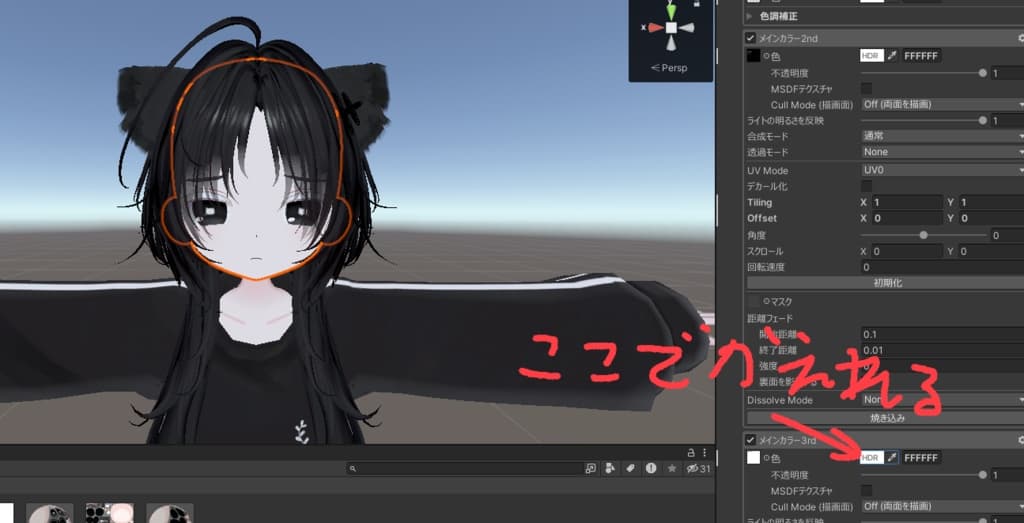Click the スクロール X field

point(907,251)
